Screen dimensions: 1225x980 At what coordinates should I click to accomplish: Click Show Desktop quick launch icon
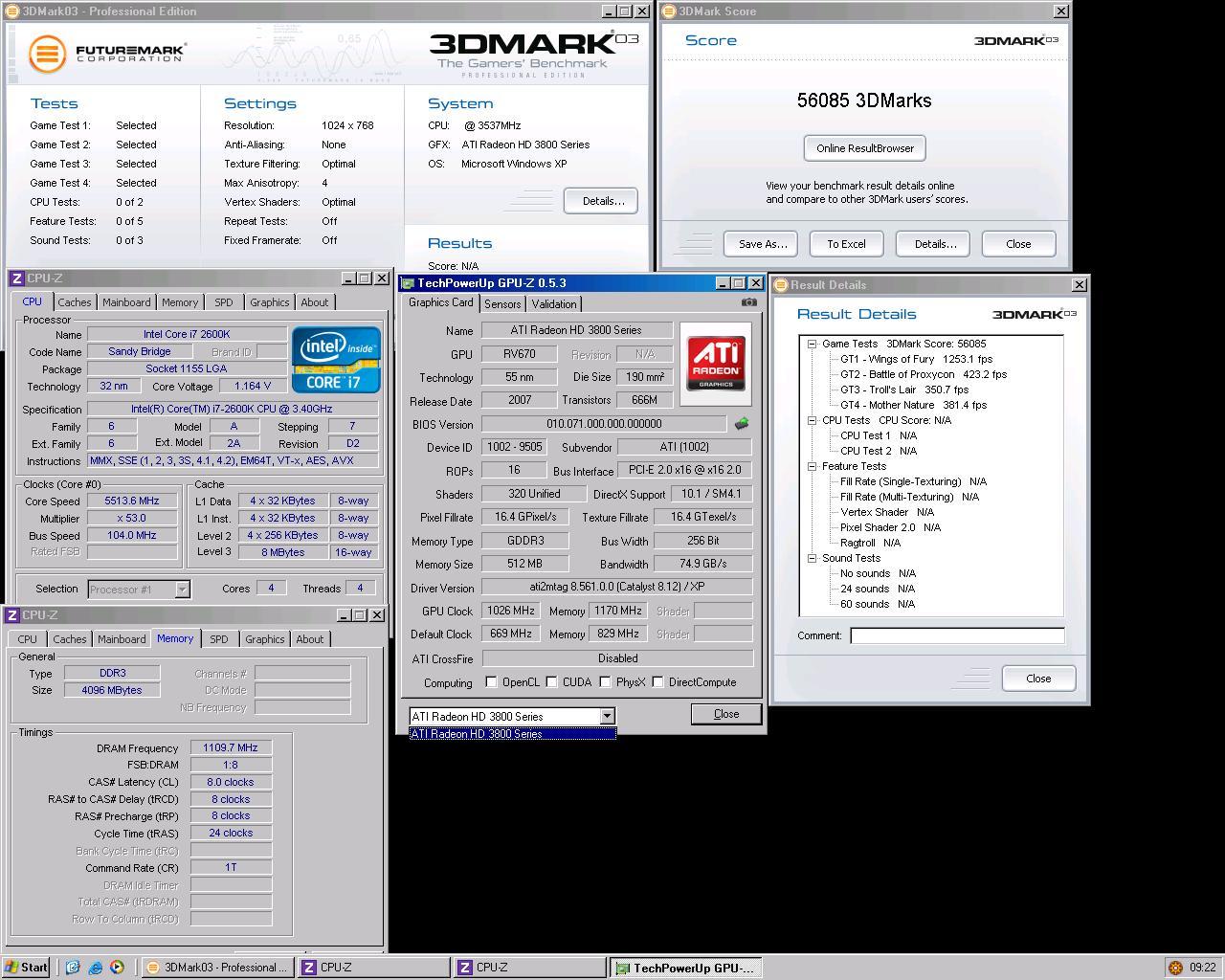(x=73, y=968)
